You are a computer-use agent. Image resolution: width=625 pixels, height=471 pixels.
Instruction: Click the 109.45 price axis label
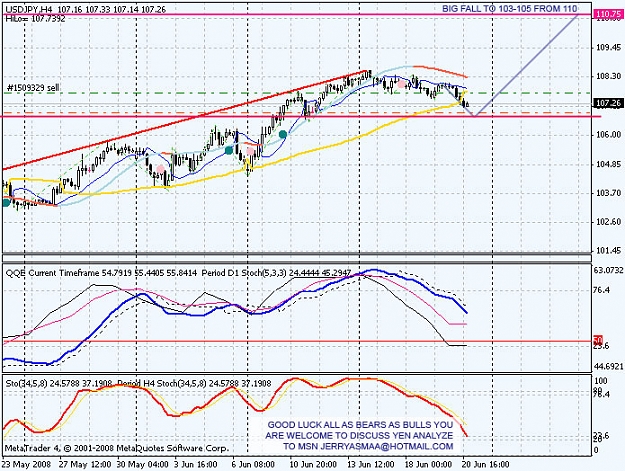608,47
